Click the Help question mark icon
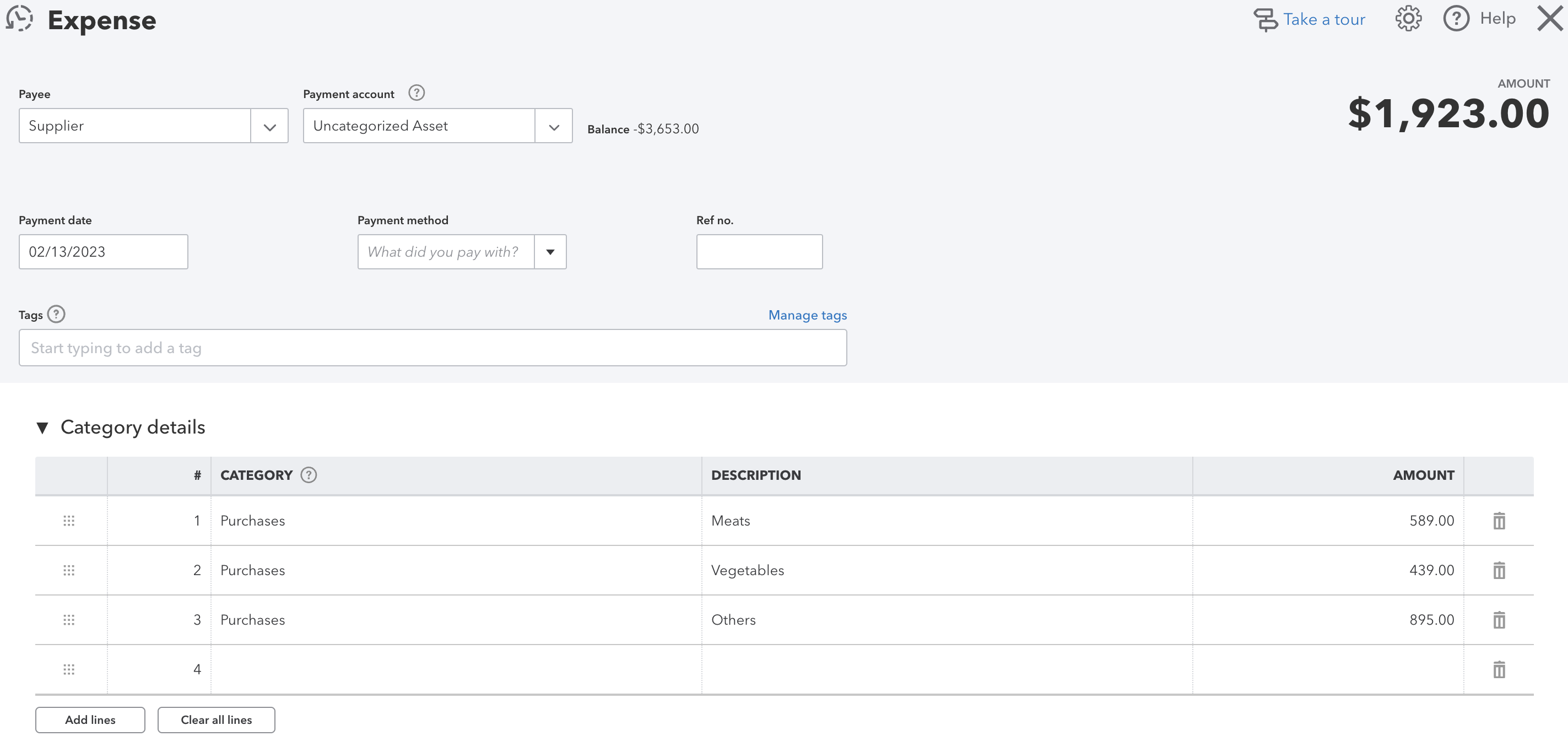Screen dimensions: 1568x736 [1456, 18]
